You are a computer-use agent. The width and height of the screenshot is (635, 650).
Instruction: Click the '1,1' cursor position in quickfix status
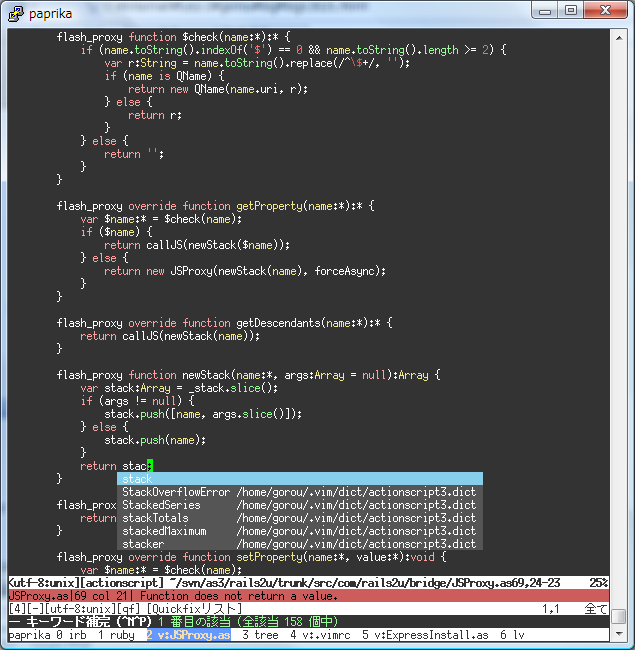(x=550, y=609)
